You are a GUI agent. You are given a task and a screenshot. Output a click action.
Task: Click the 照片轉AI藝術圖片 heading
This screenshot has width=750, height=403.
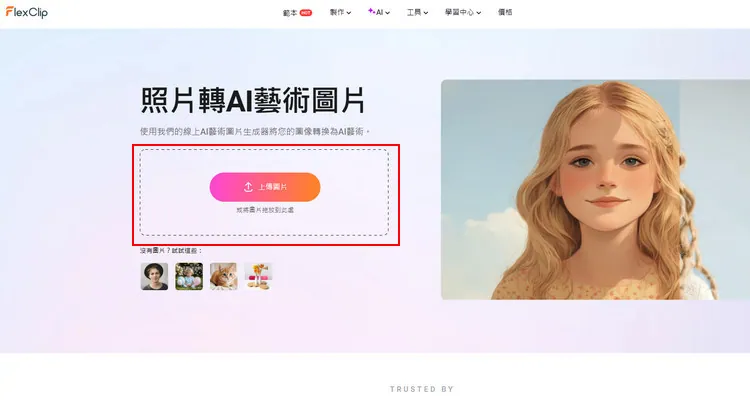tap(253, 100)
